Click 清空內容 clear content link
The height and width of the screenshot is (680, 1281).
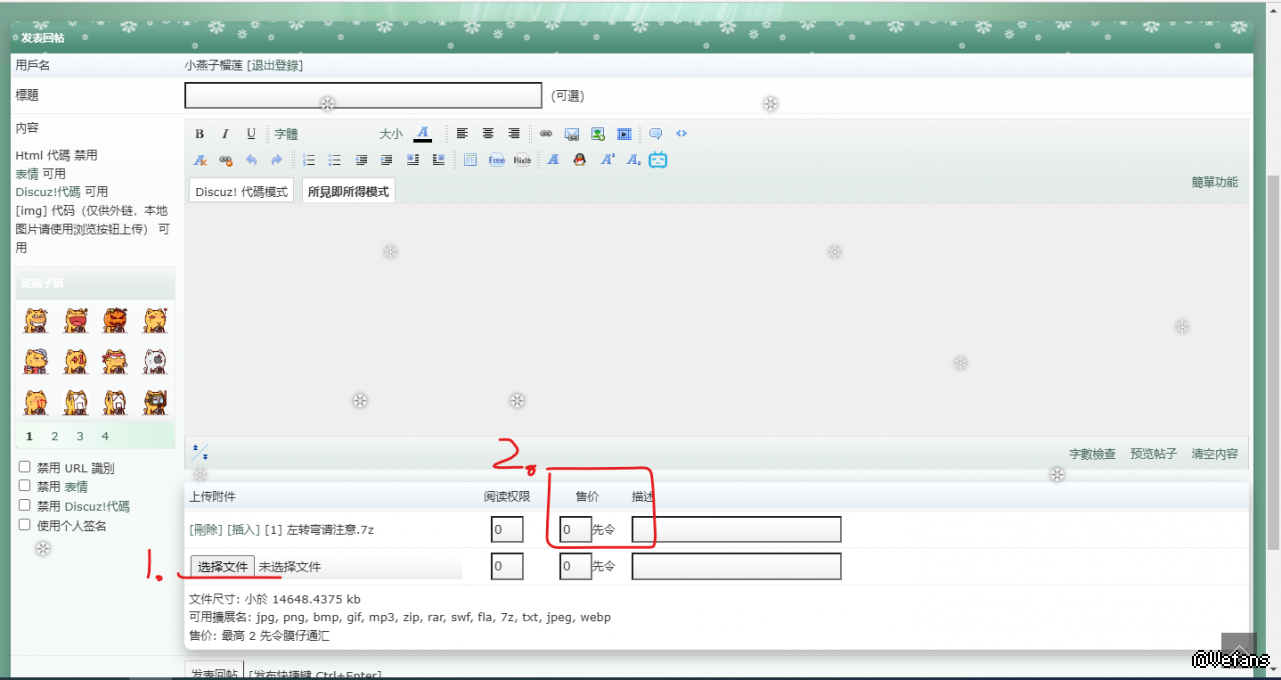(x=1214, y=454)
